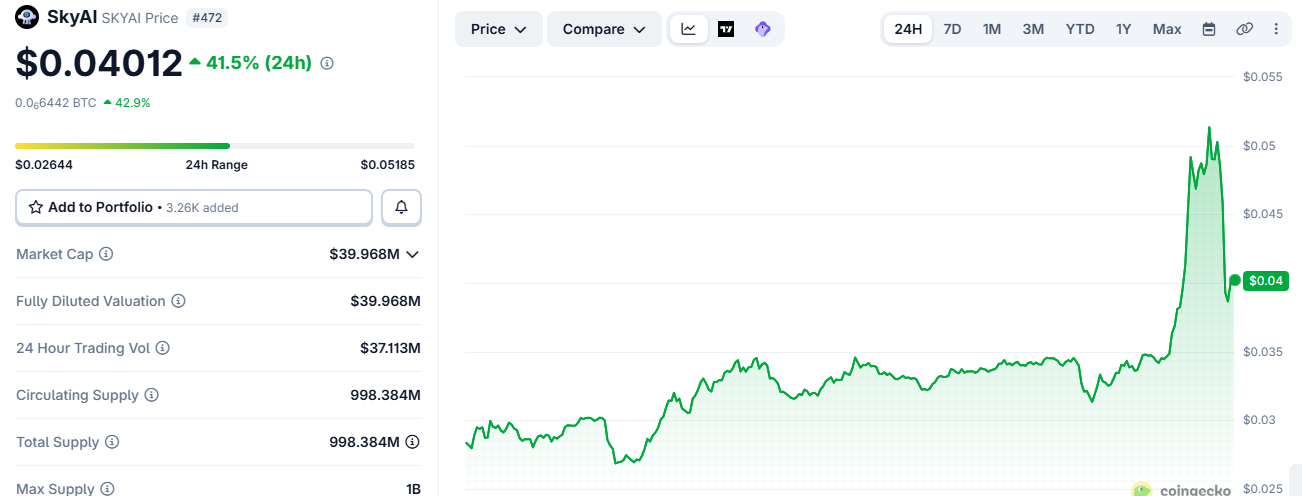Open calendar date range picker icon
The image size is (1302, 496).
[x=1209, y=29]
